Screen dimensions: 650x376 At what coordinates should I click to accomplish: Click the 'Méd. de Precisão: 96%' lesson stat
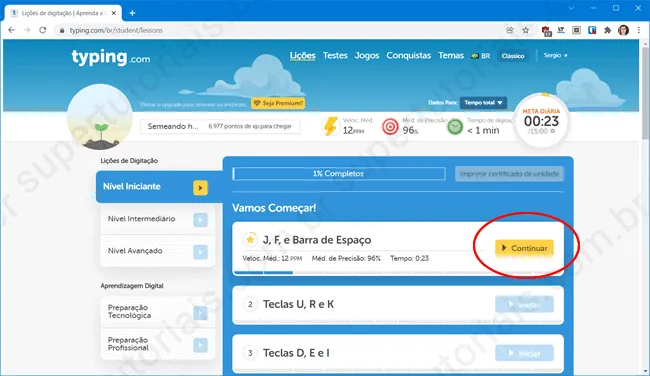pos(346,258)
